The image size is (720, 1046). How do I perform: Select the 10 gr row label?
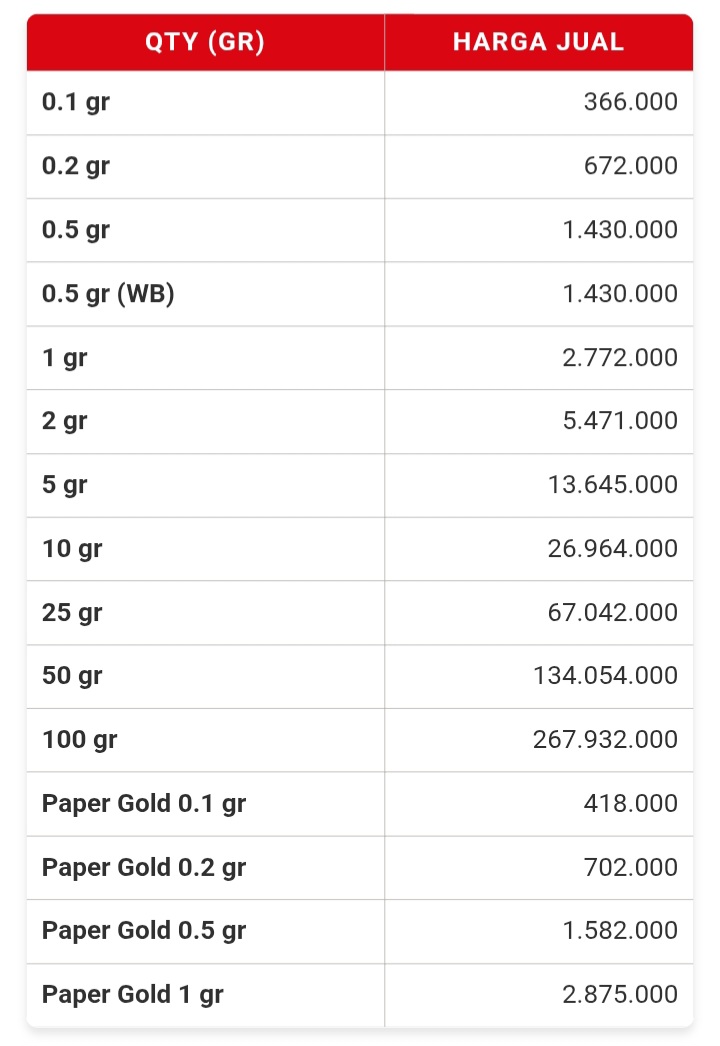(x=72, y=549)
